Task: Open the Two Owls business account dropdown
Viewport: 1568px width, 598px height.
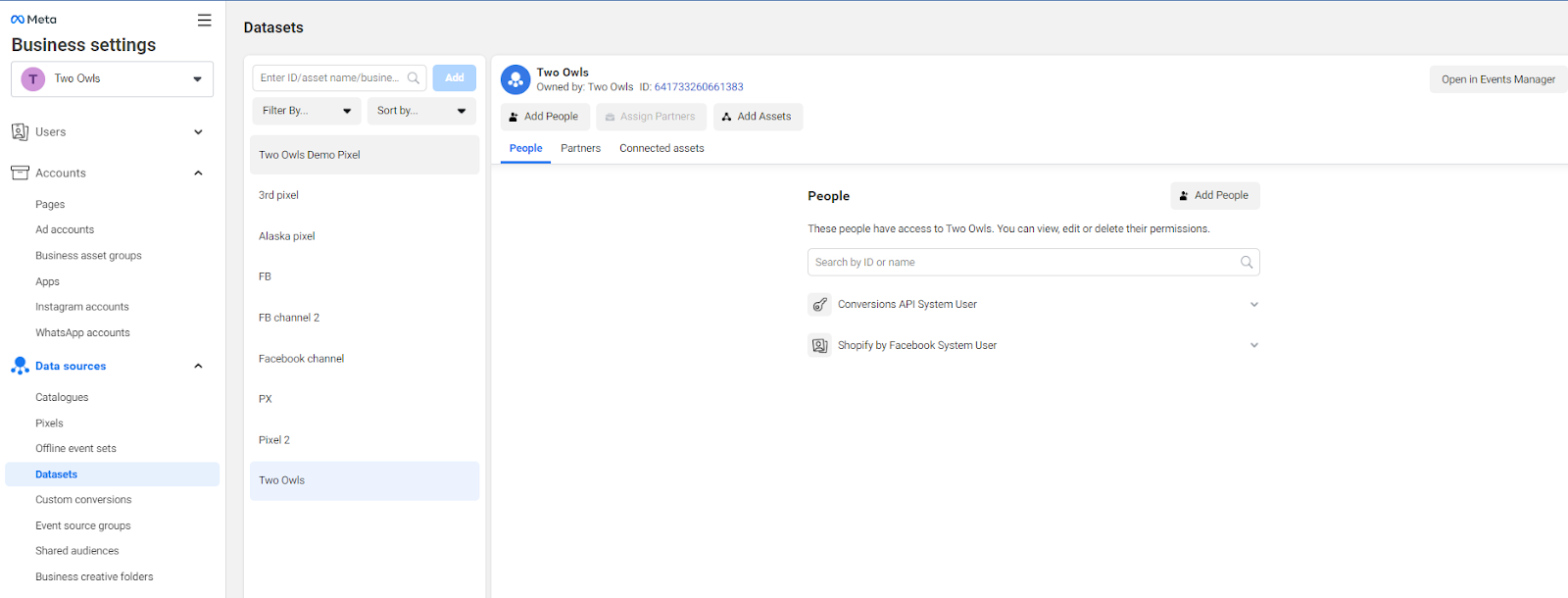Action: [x=113, y=79]
